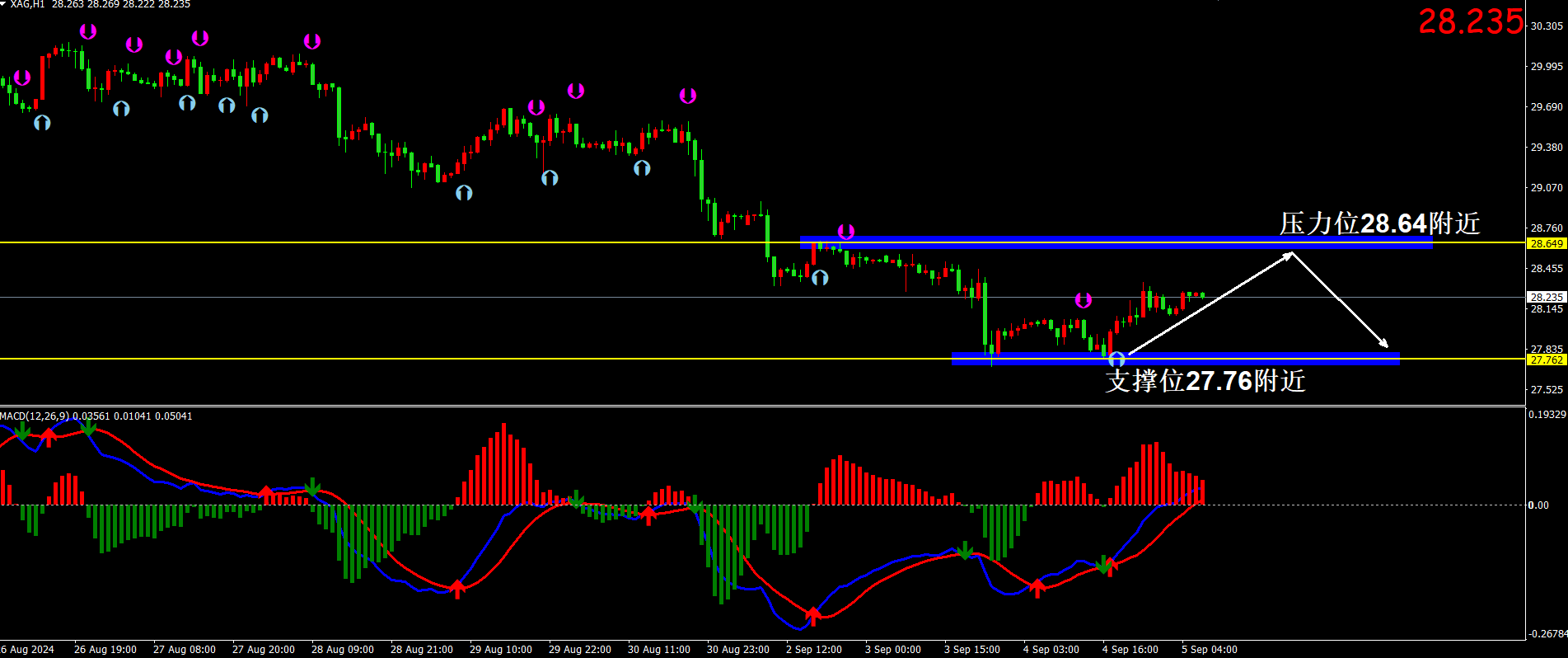Select the green MACD down-arrow near 30 Aug 23:00
Image resolution: width=1568 pixels, height=658 pixels.
coord(695,504)
